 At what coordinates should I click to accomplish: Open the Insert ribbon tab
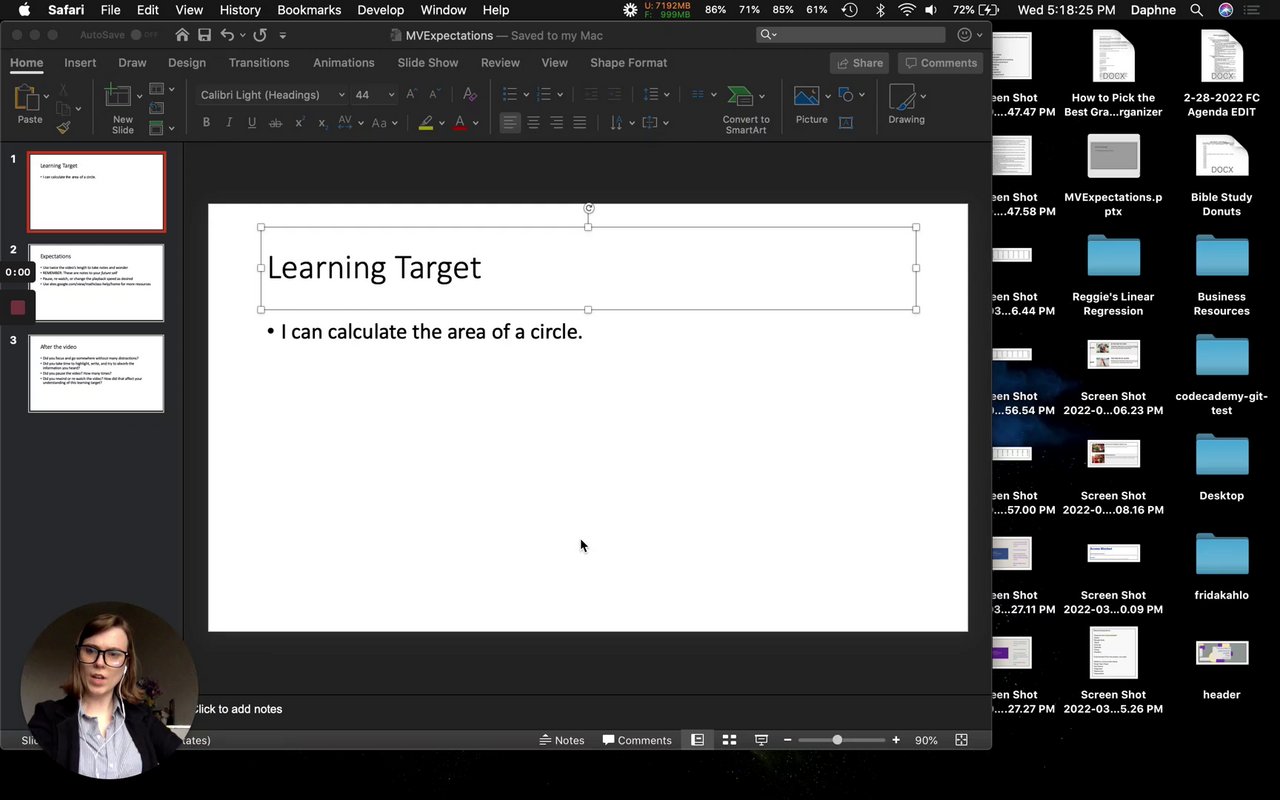coord(80,62)
